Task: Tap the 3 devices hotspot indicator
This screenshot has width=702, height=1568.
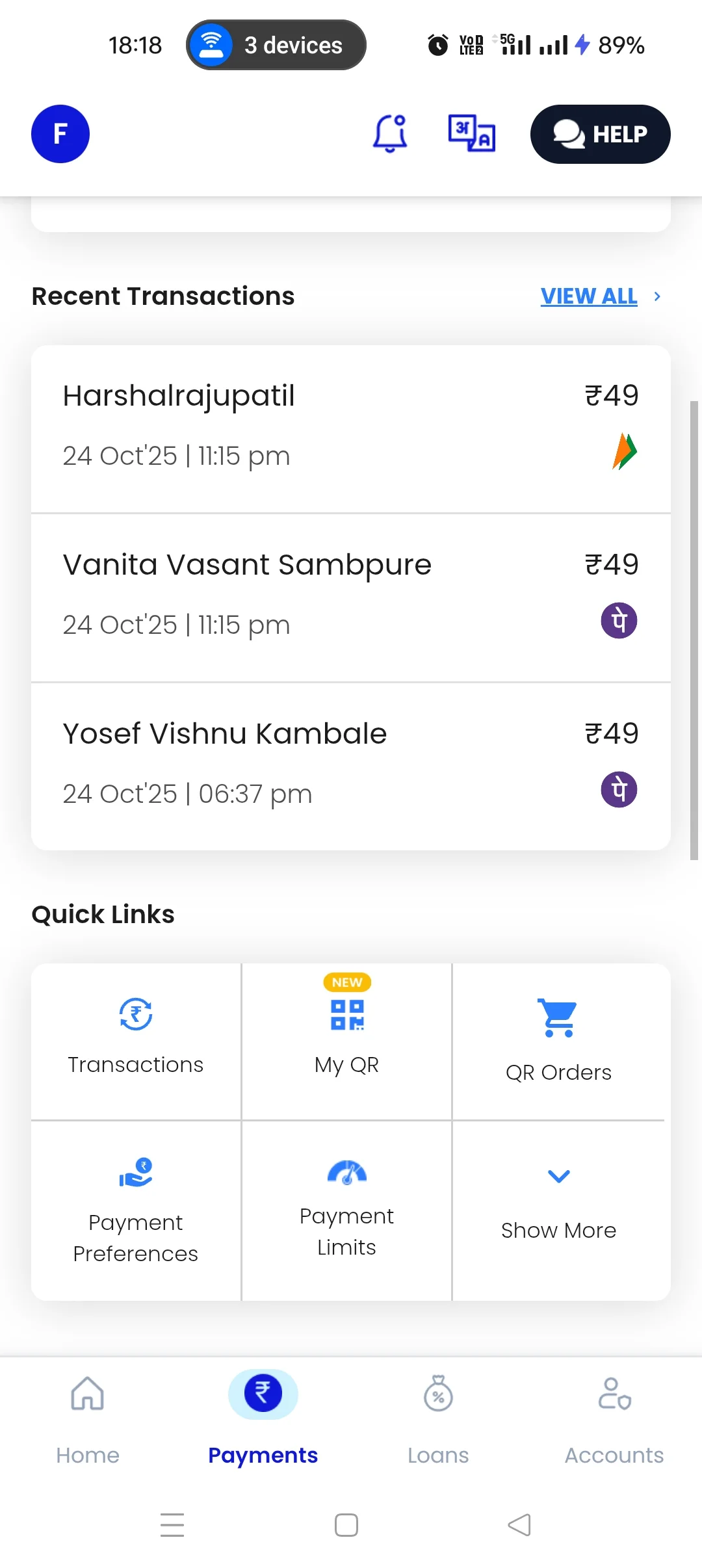Action: click(x=276, y=45)
